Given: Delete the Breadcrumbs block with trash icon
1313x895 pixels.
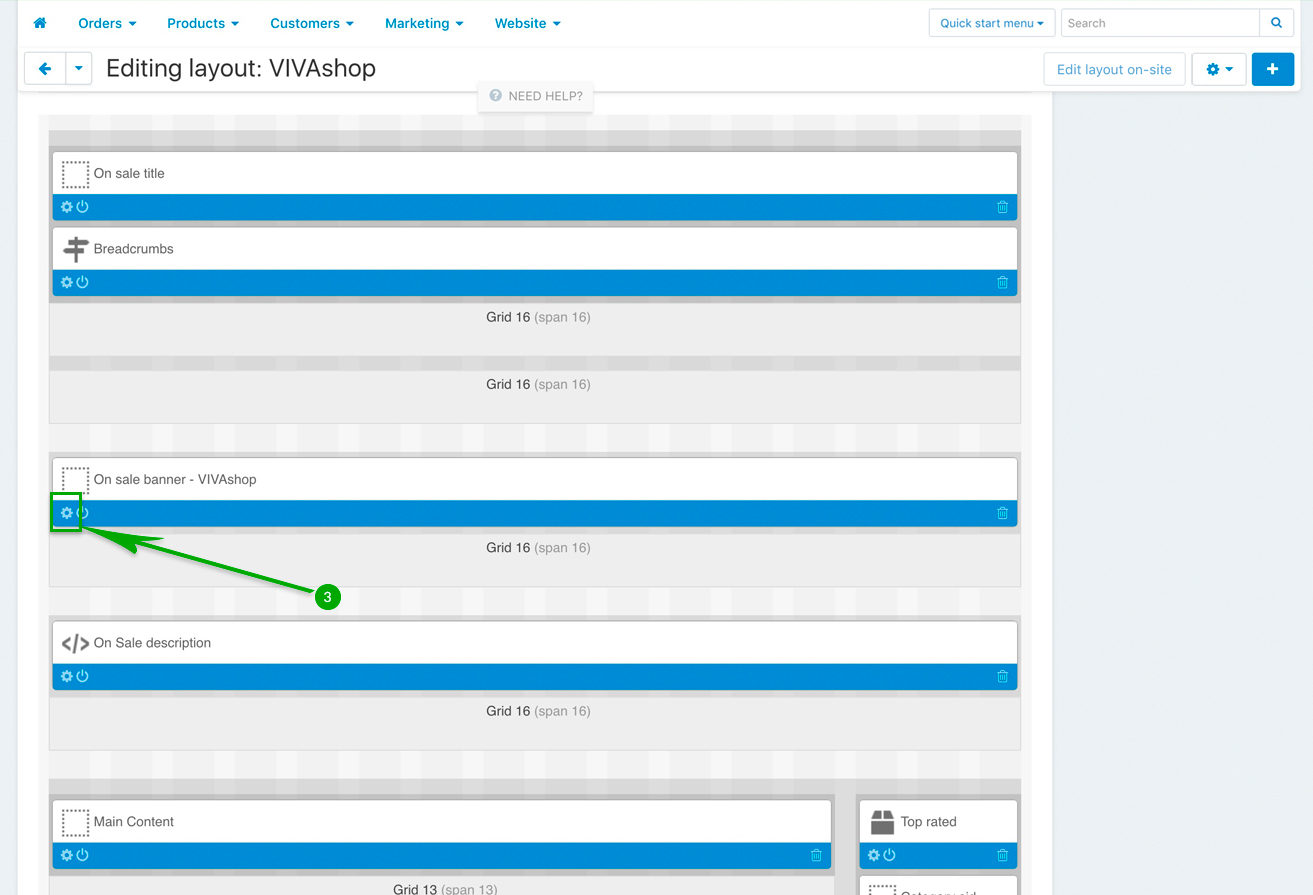Looking at the screenshot, I should point(1002,283).
